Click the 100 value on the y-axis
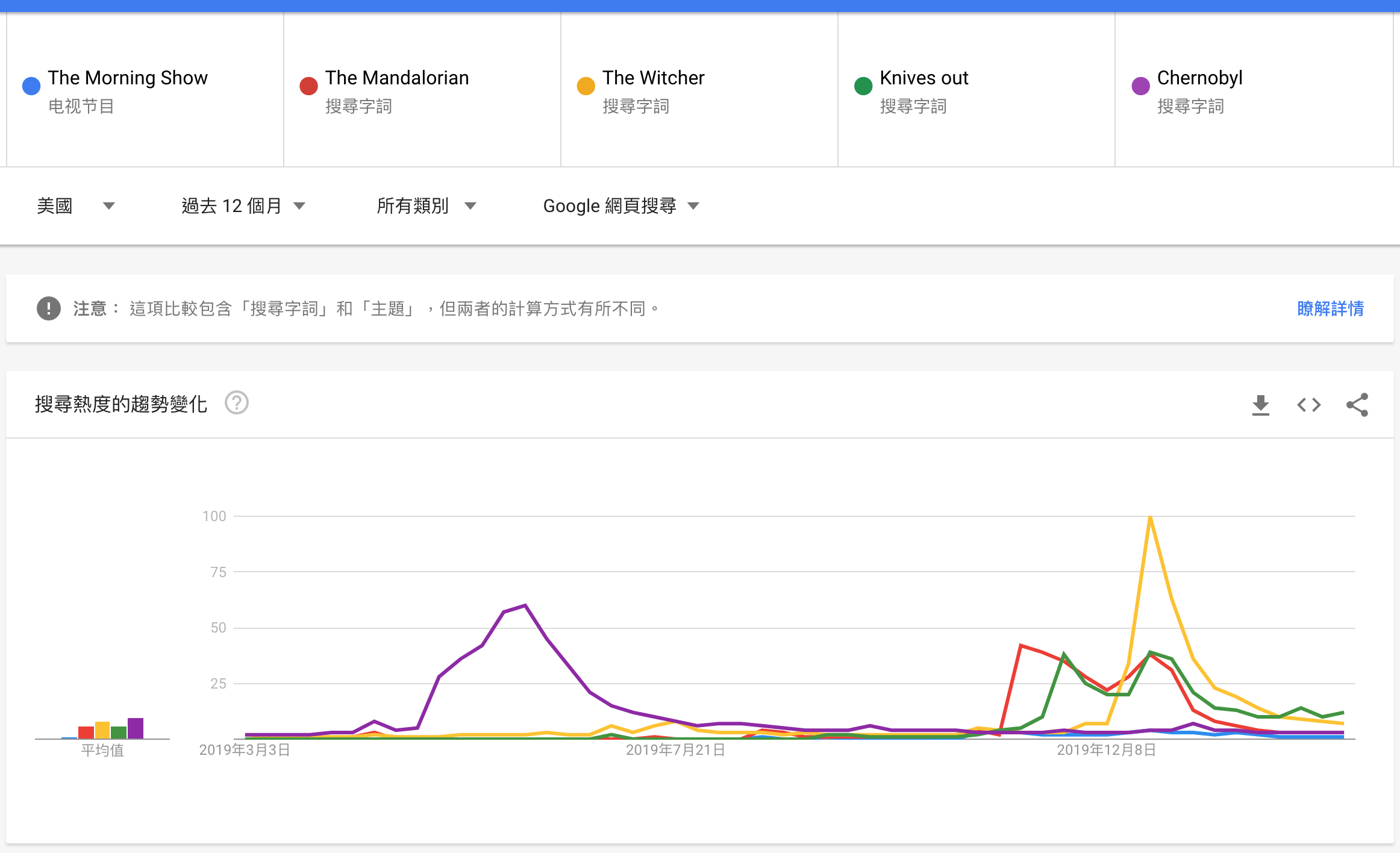This screenshot has width=1400, height=853. (x=214, y=516)
